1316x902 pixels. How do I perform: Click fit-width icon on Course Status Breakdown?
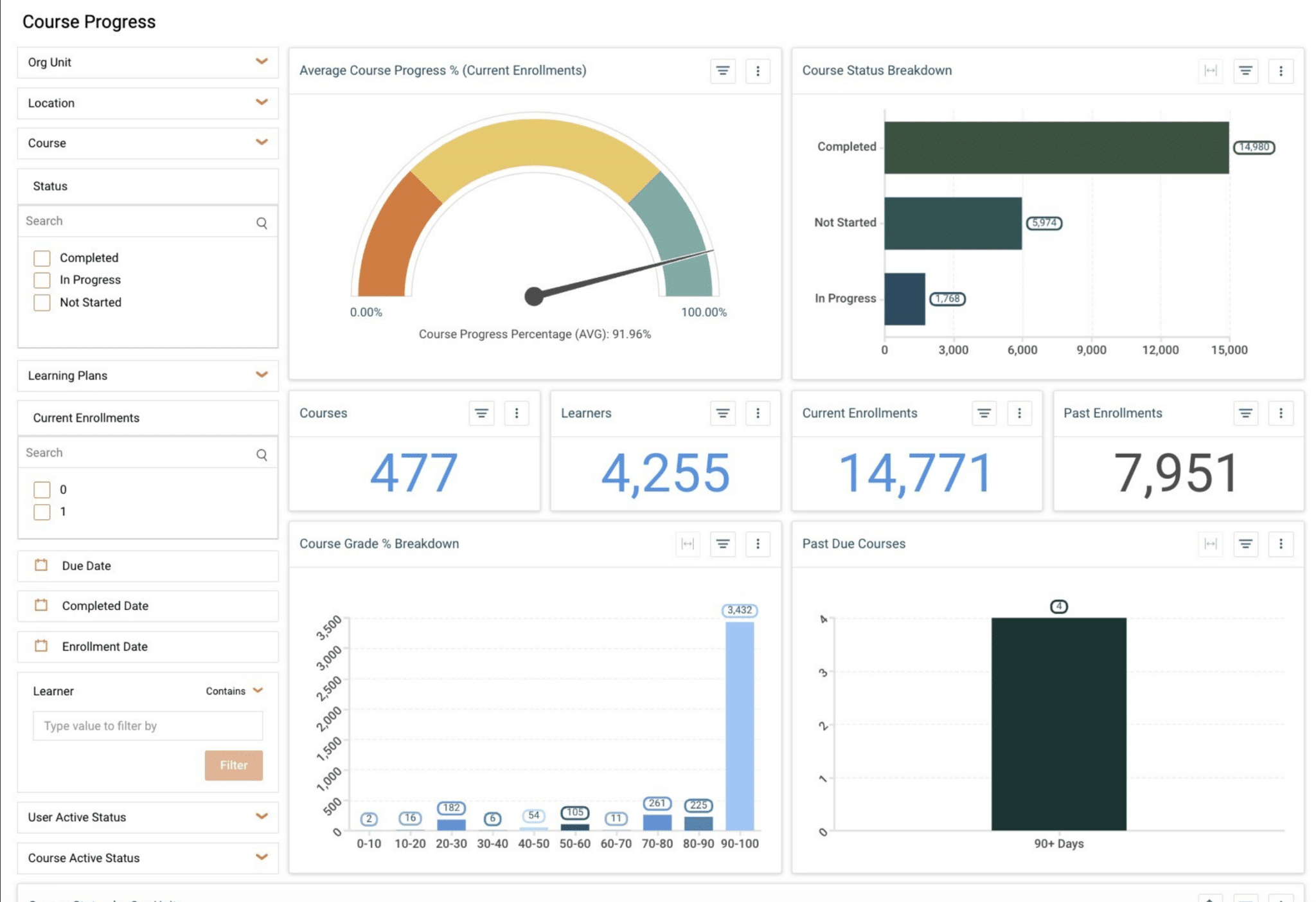click(1211, 71)
